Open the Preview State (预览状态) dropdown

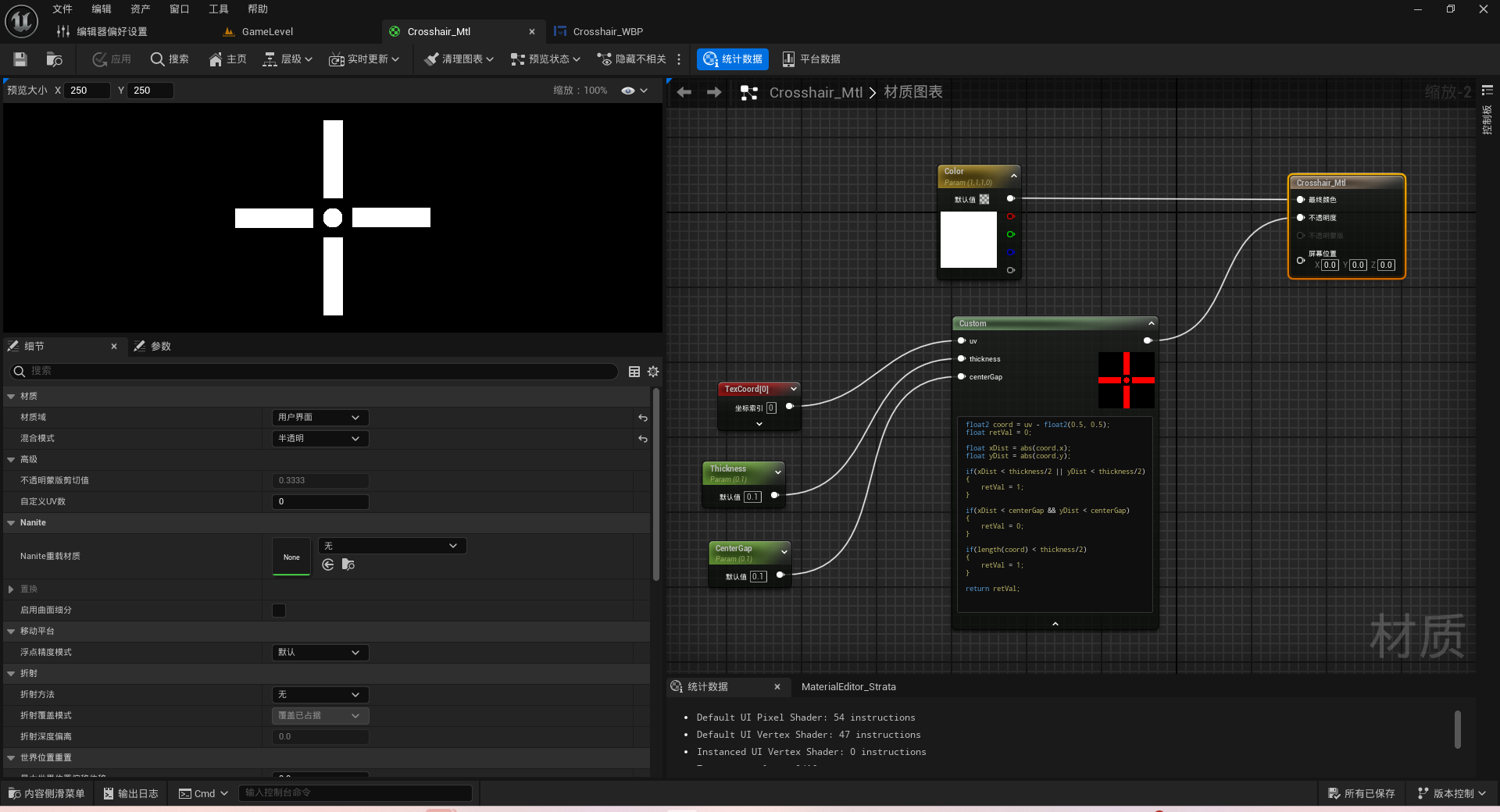[x=545, y=59]
